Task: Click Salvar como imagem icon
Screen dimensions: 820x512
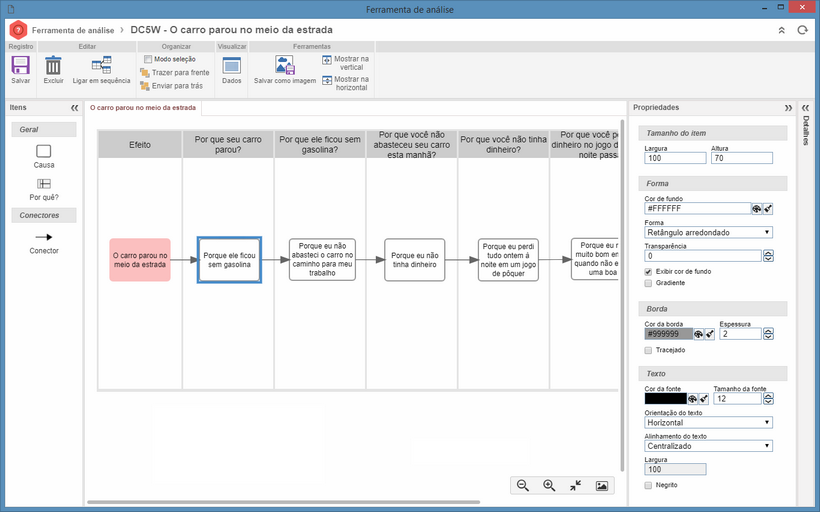Action: pyautogui.click(x=285, y=65)
